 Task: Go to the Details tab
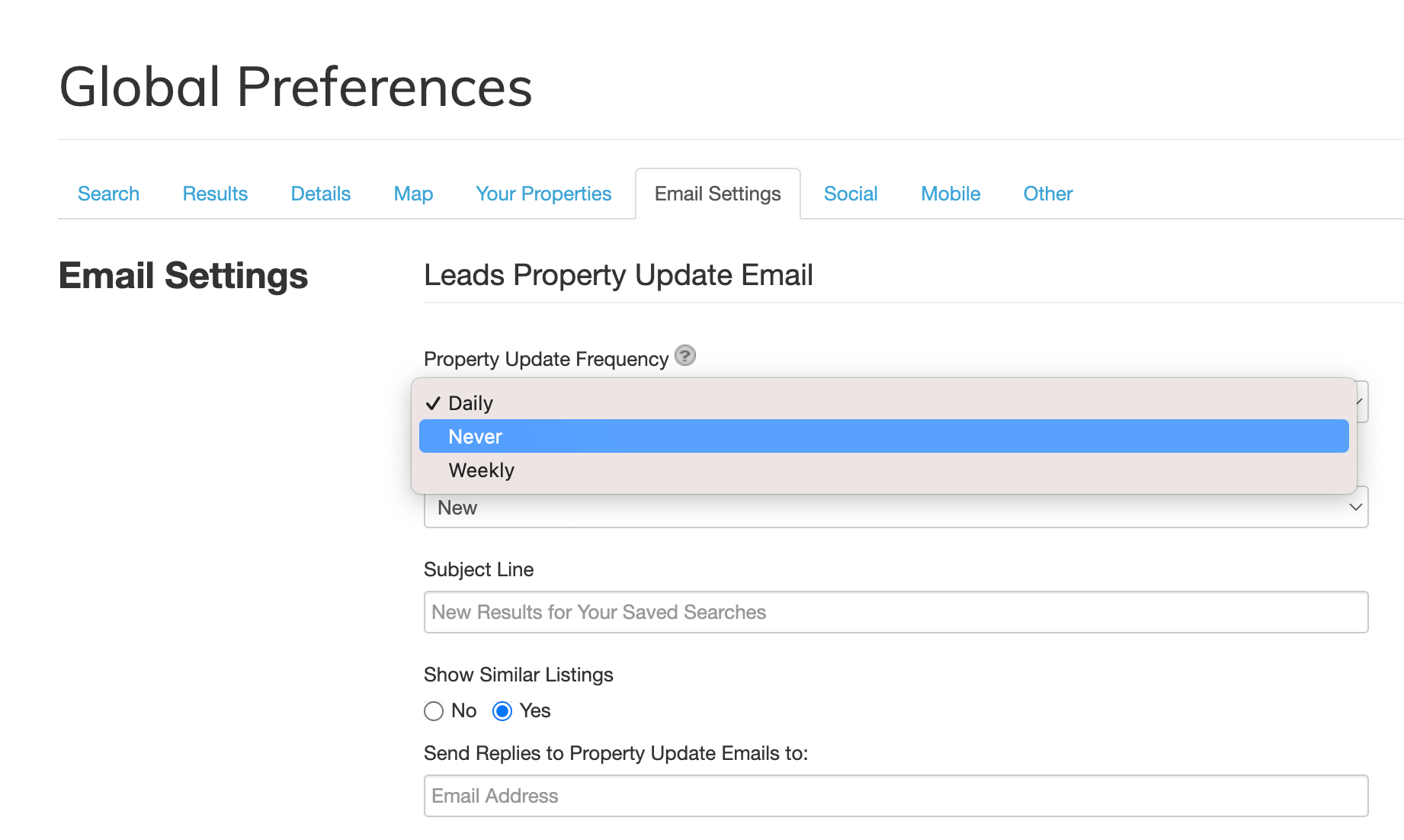320,194
